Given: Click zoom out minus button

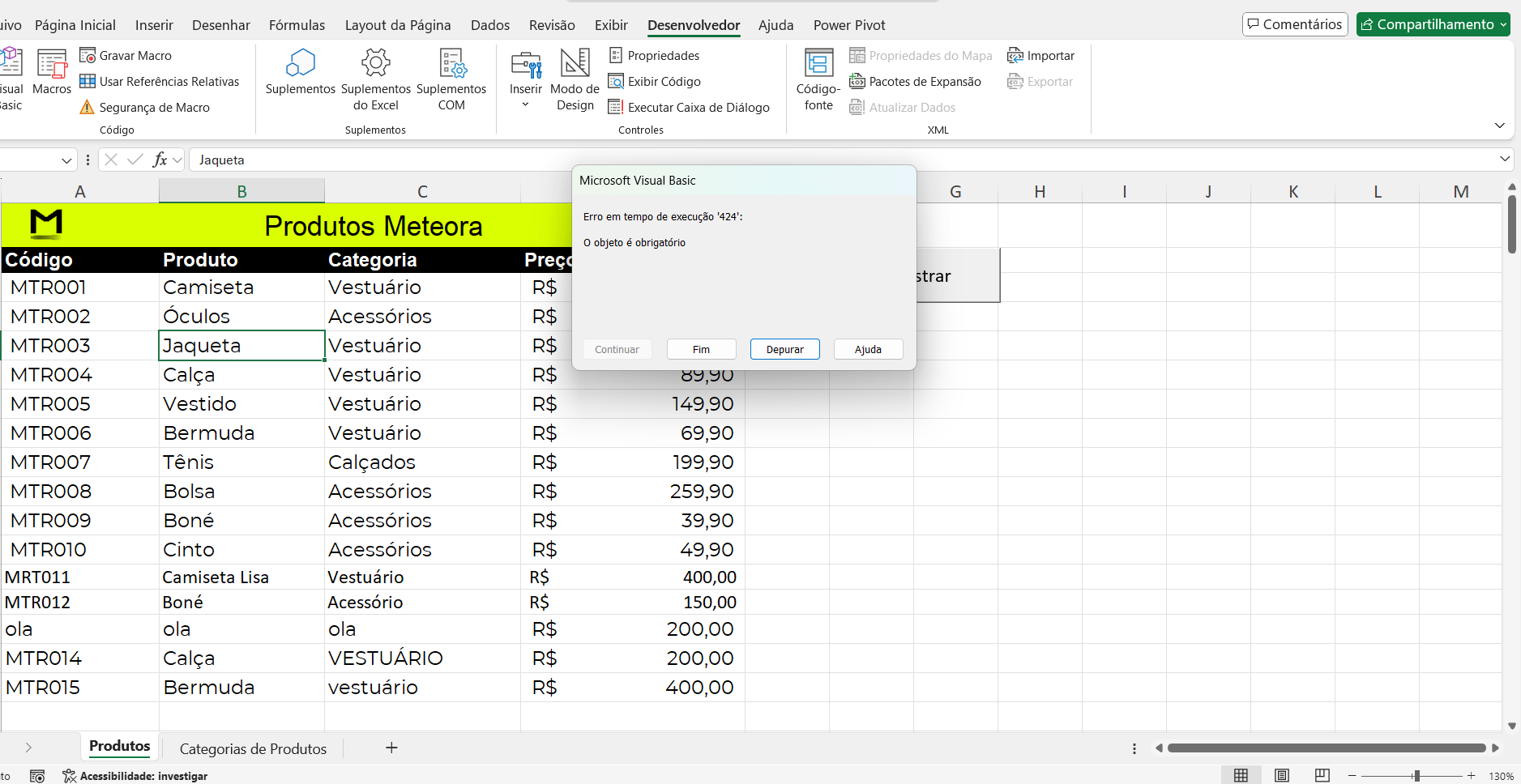Looking at the screenshot, I should [1352, 776].
